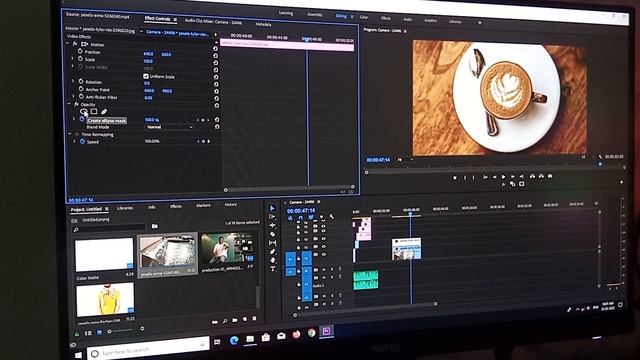Toggle Snap magnet in timeline
Screen dimensions: 640x360
tap(301, 218)
